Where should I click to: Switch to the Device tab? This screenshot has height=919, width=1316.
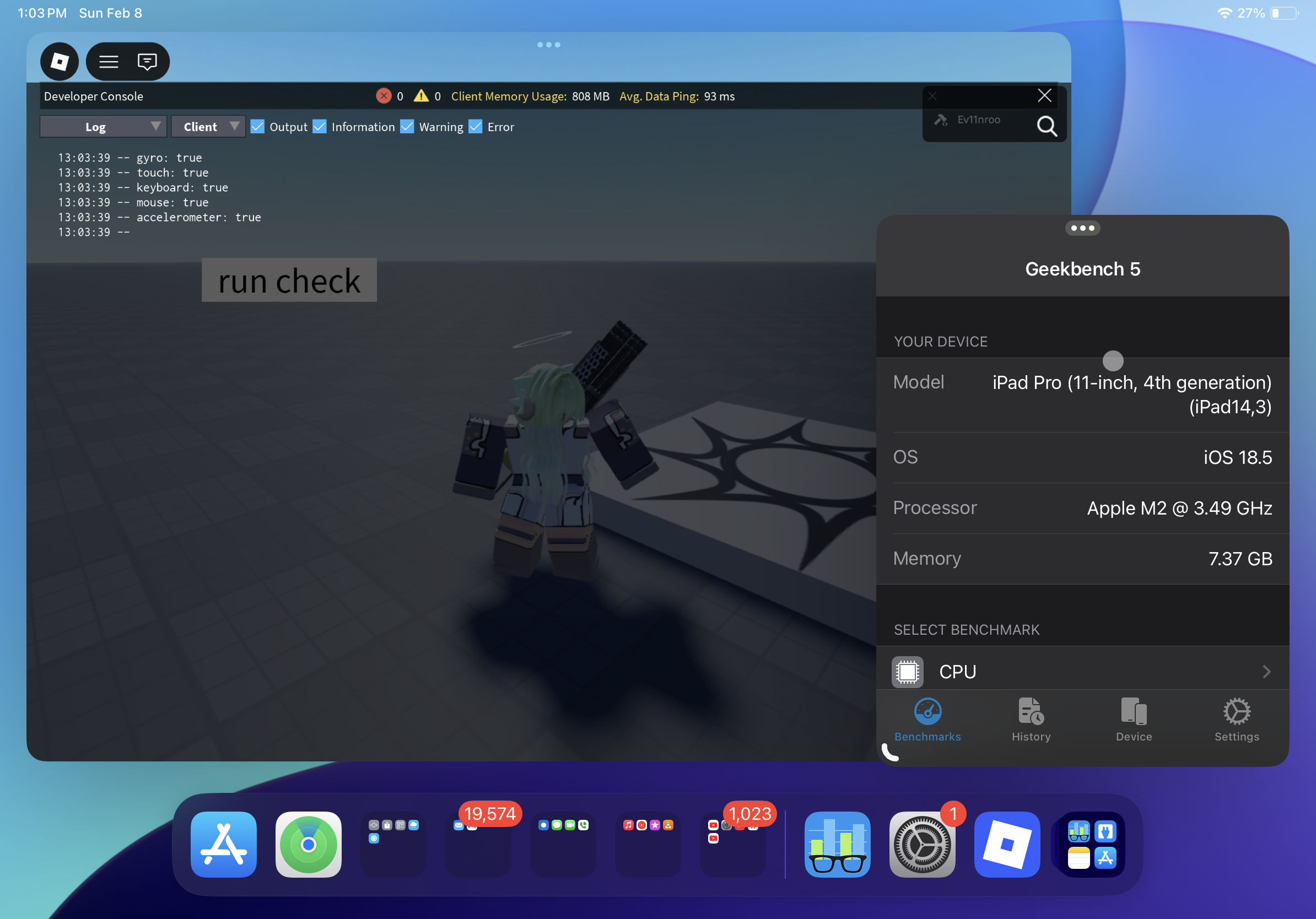1134,720
